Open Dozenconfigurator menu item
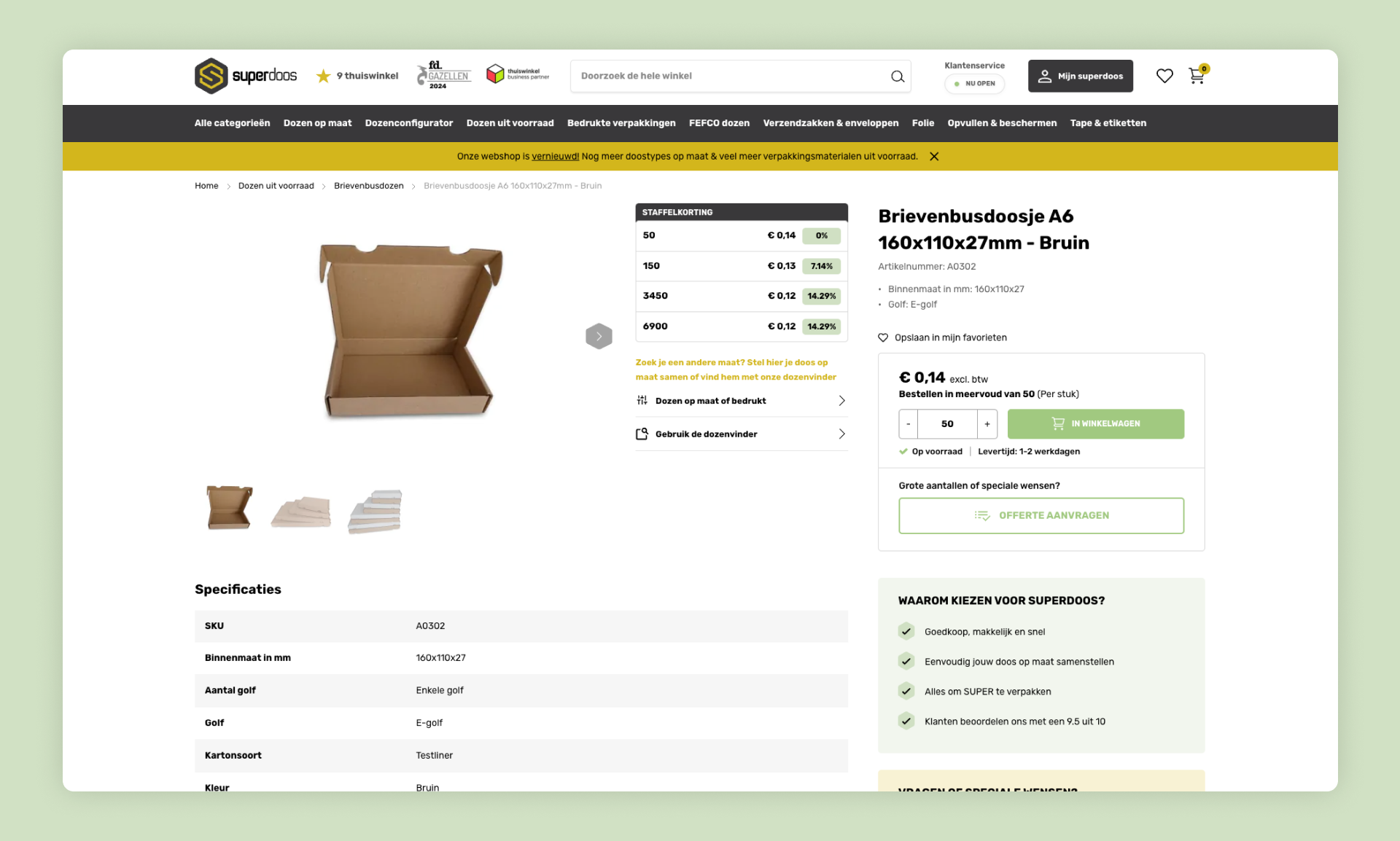This screenshot has width=1400, height=841. [x=409, y=123]
